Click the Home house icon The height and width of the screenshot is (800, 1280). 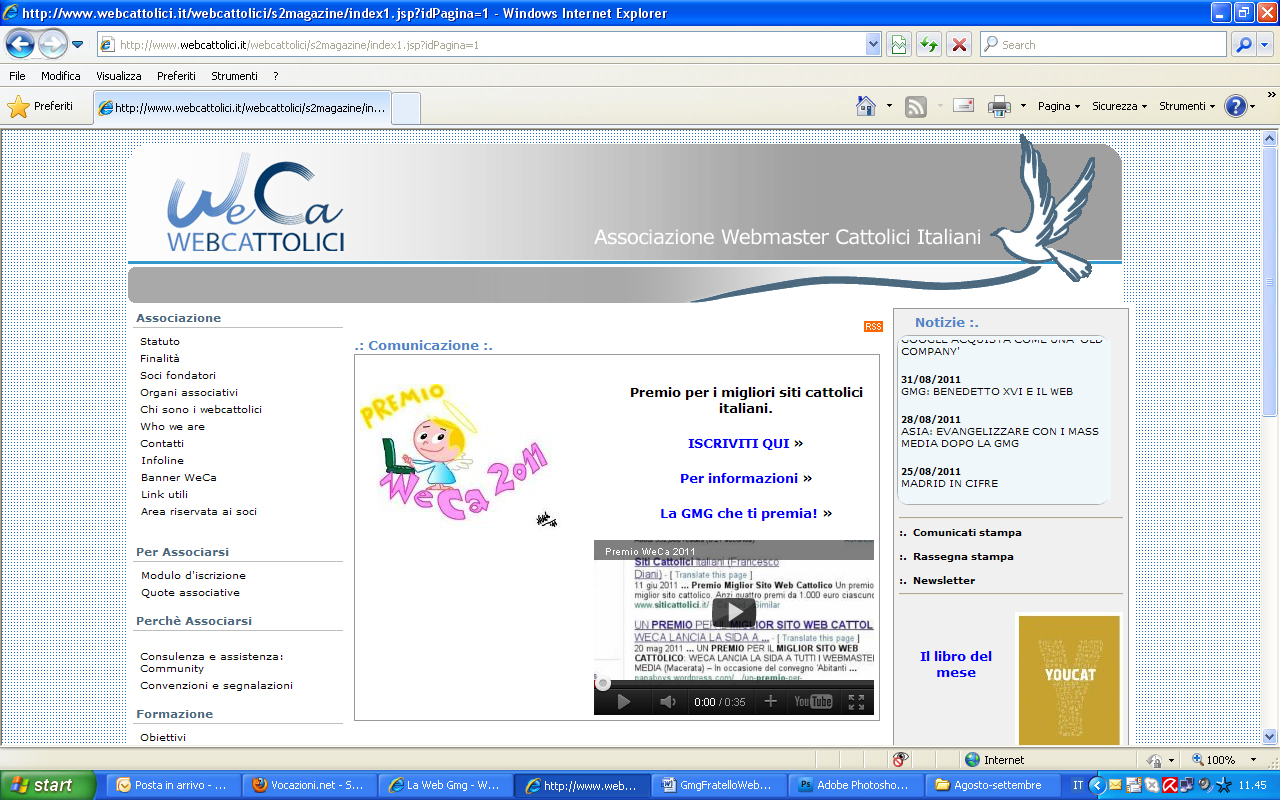[866, 106]
